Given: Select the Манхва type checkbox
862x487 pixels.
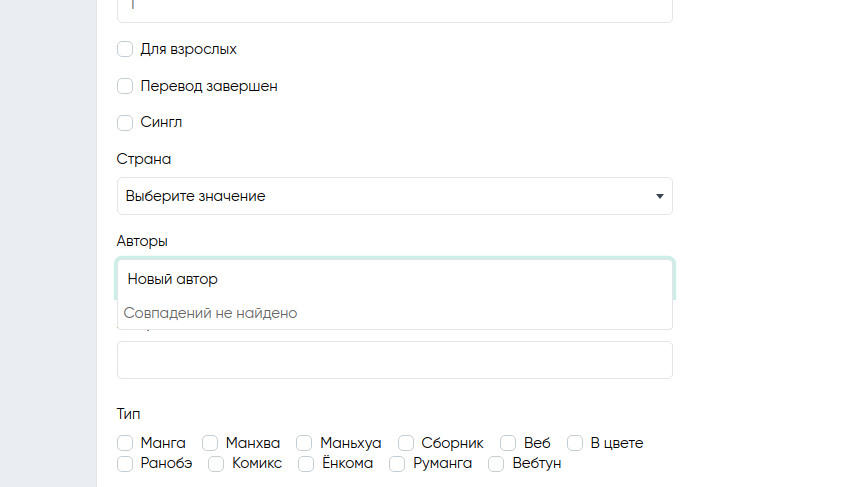Looking at the screenshot, I should (x=210, y=443).
